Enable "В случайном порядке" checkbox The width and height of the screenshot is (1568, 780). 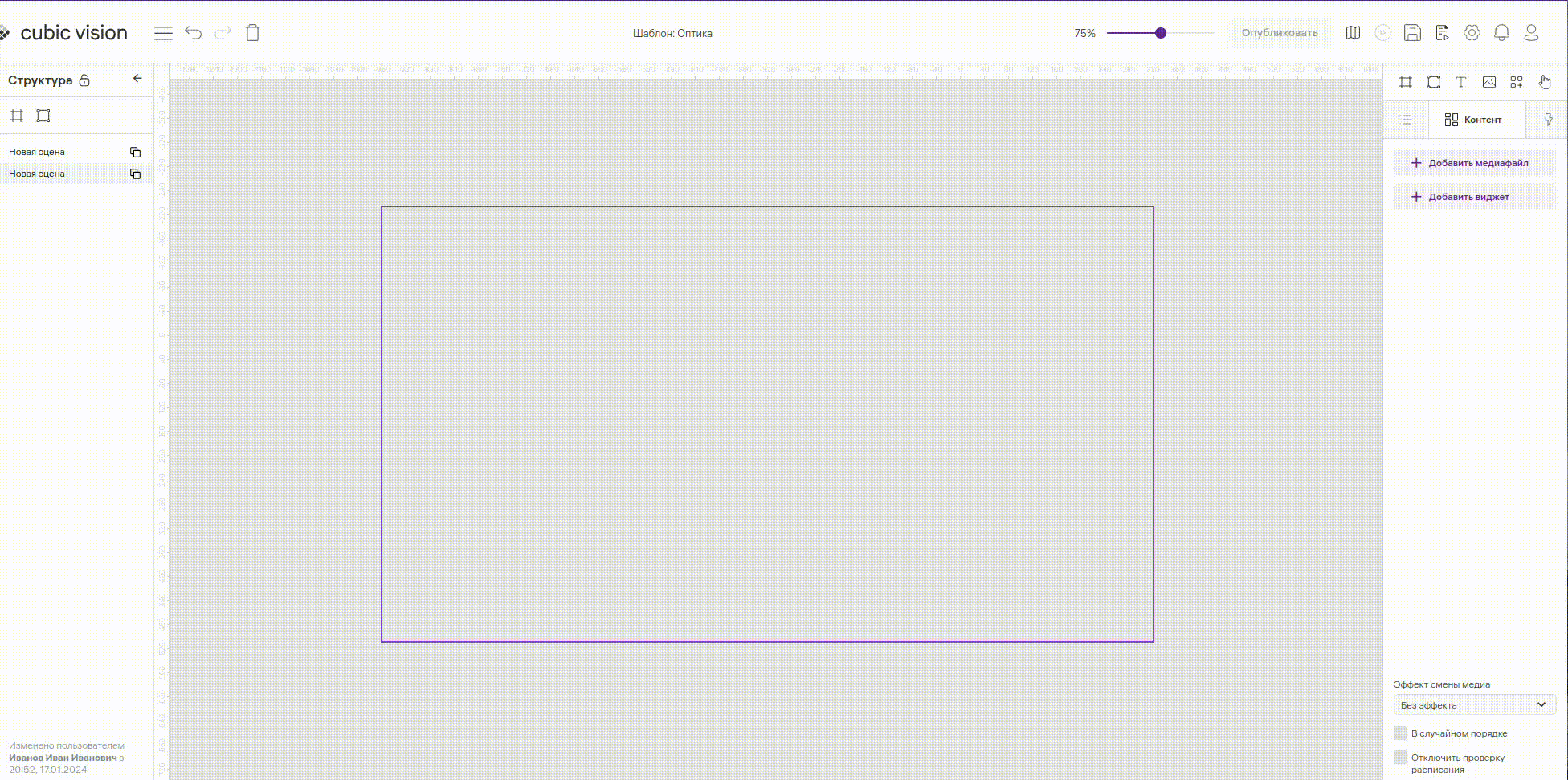[x=1401, y=733]
